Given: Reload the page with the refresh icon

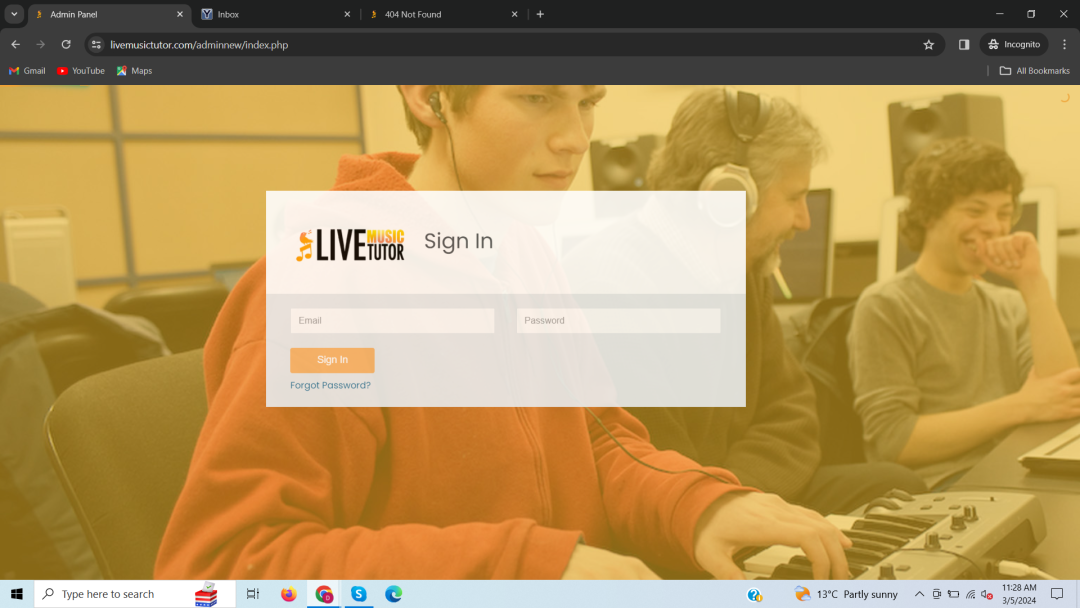Looking at the screenshot, I should pos(66,44).
